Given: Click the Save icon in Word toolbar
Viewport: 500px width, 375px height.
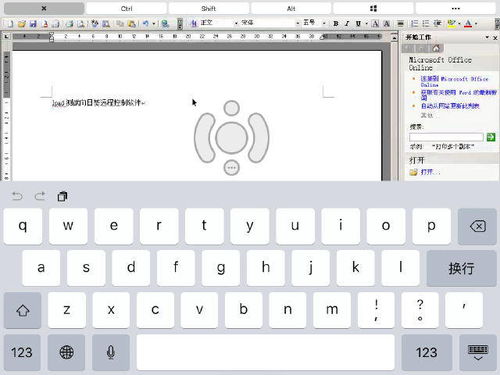Looking at the screenshot, I should [x=33, y=24].
